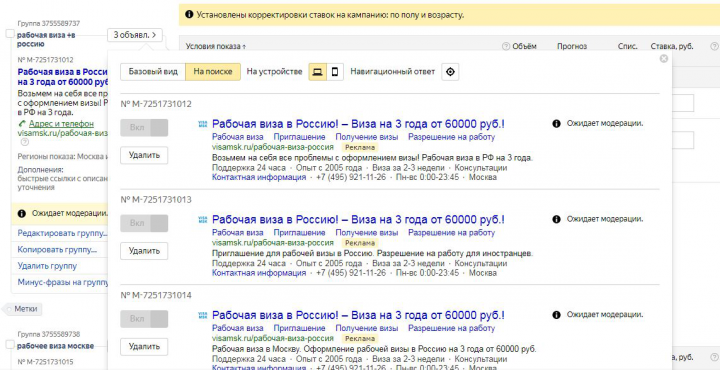Viewport: 720px width, 370px height.
Task: Select Реклама label in third ad
Action: pyautogui.click(x=360, y=339)
